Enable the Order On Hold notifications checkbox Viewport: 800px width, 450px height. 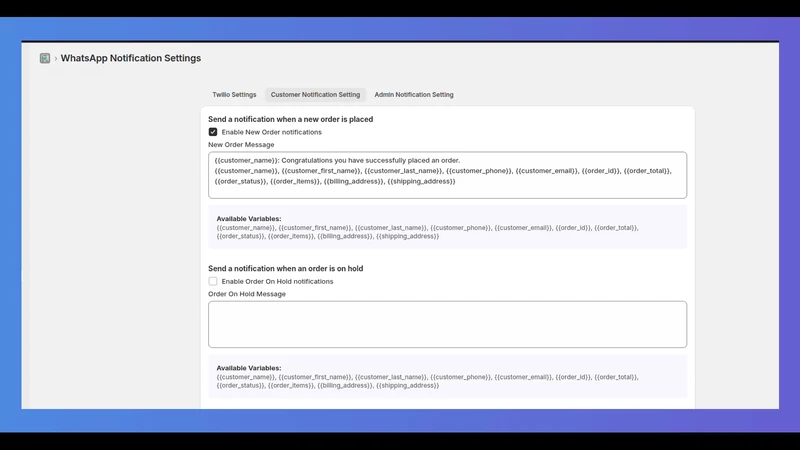coord(213,281)
